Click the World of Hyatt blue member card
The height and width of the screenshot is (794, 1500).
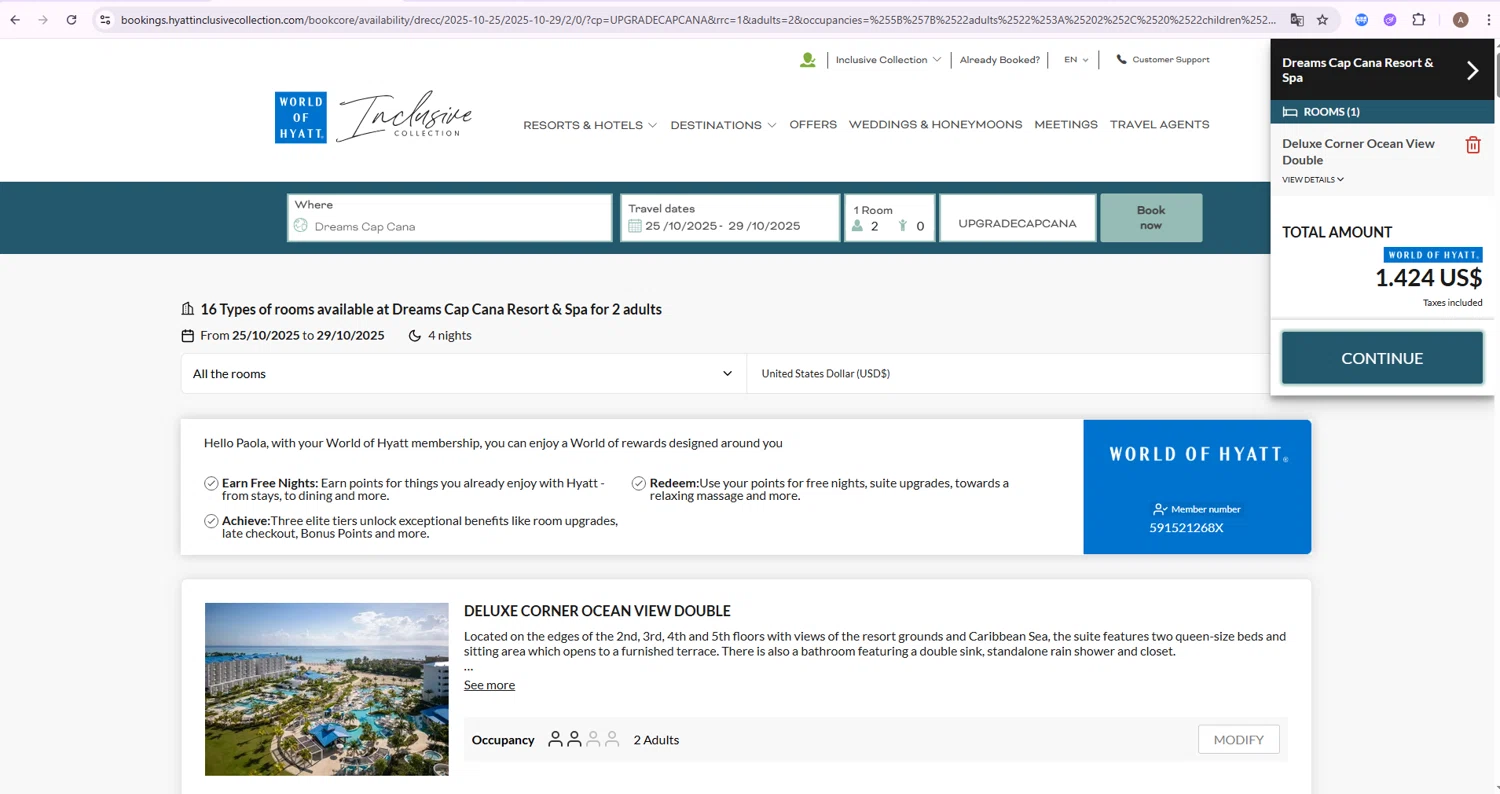[1197, 487]
